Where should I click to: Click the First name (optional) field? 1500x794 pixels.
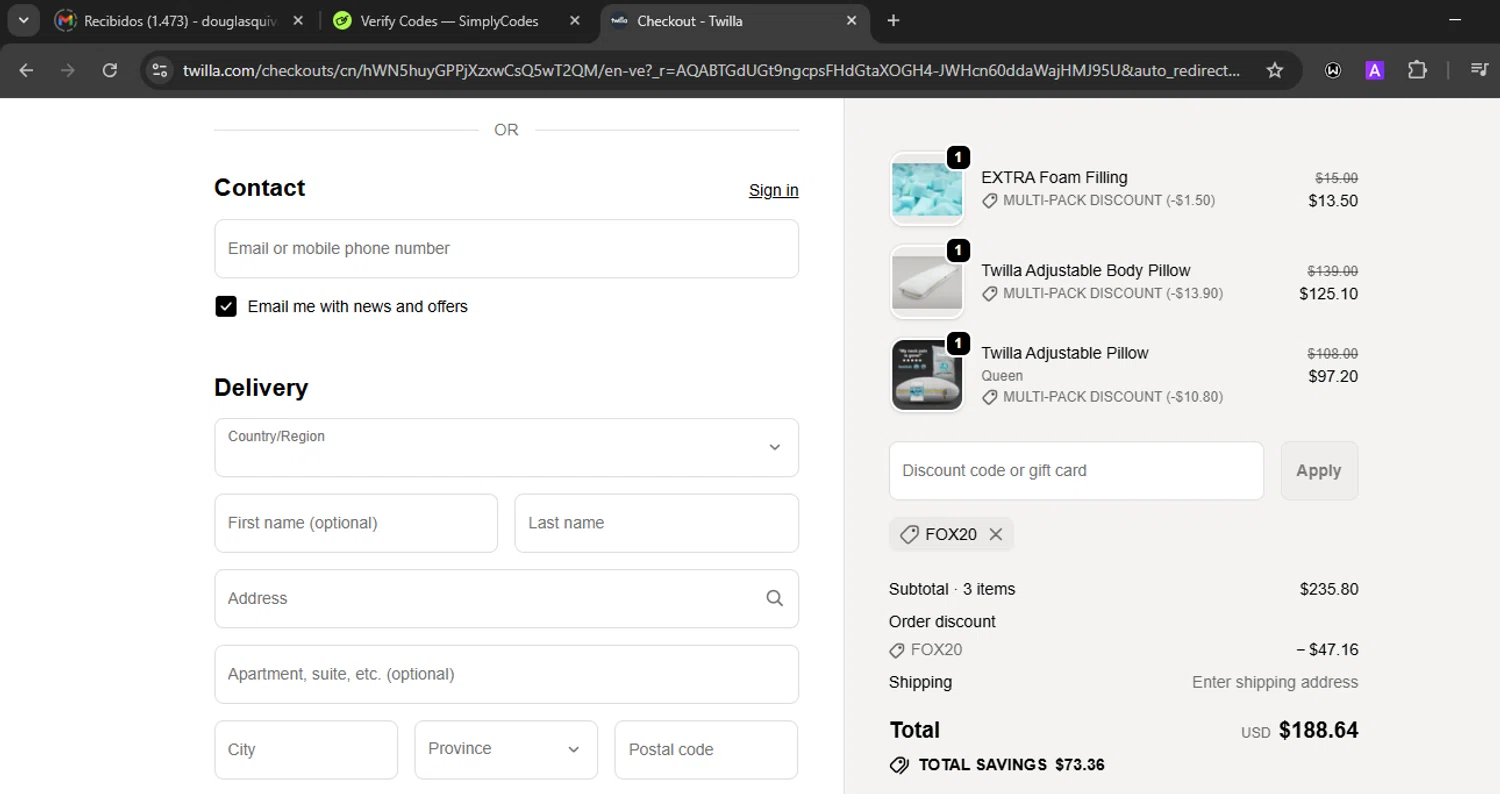356,523
